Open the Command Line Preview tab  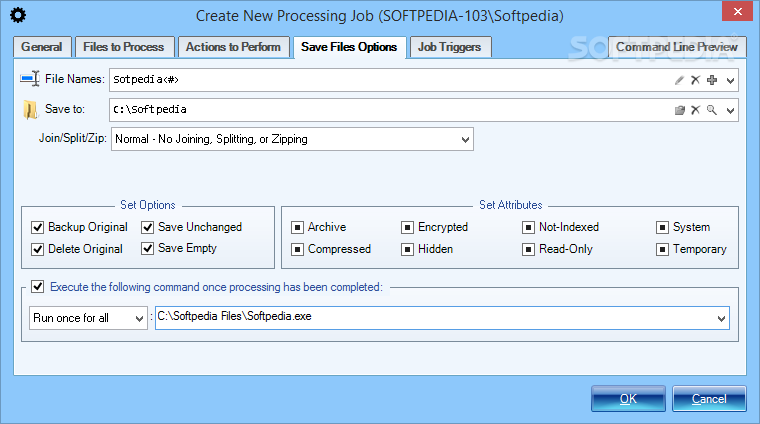[x=677, y=47]
